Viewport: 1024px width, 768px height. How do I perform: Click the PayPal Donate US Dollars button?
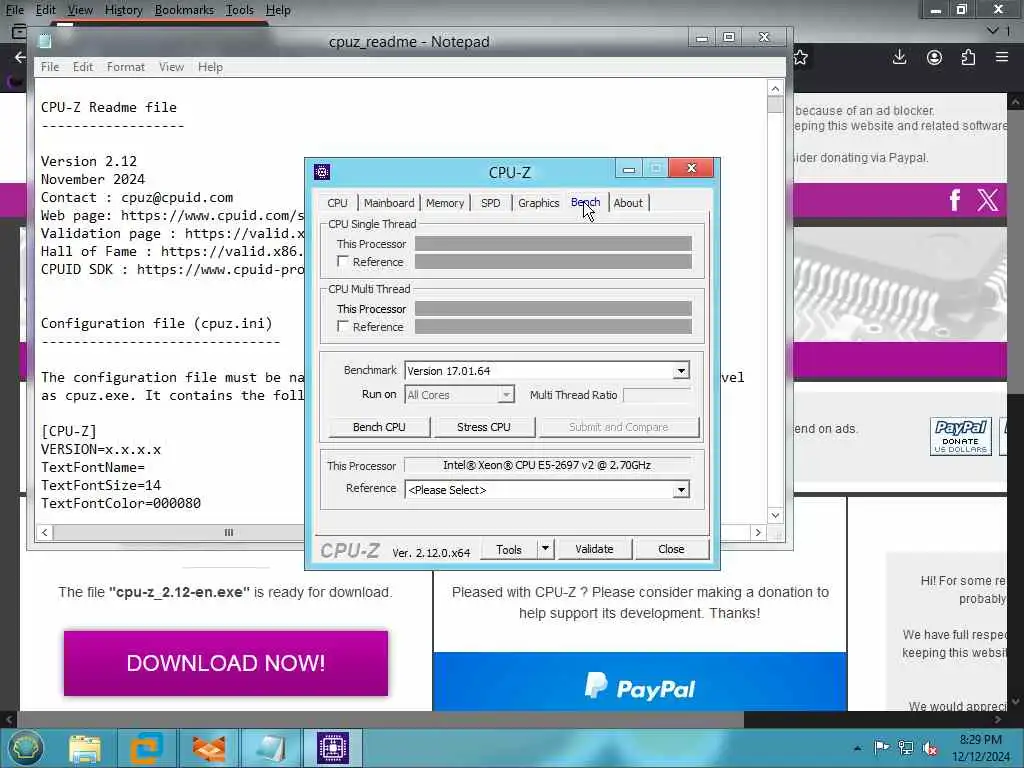point(961,436)
